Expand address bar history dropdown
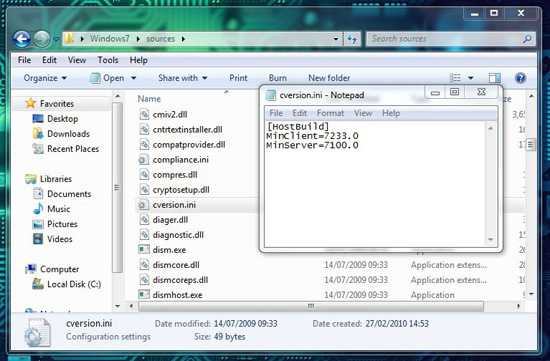 point(336,39)
